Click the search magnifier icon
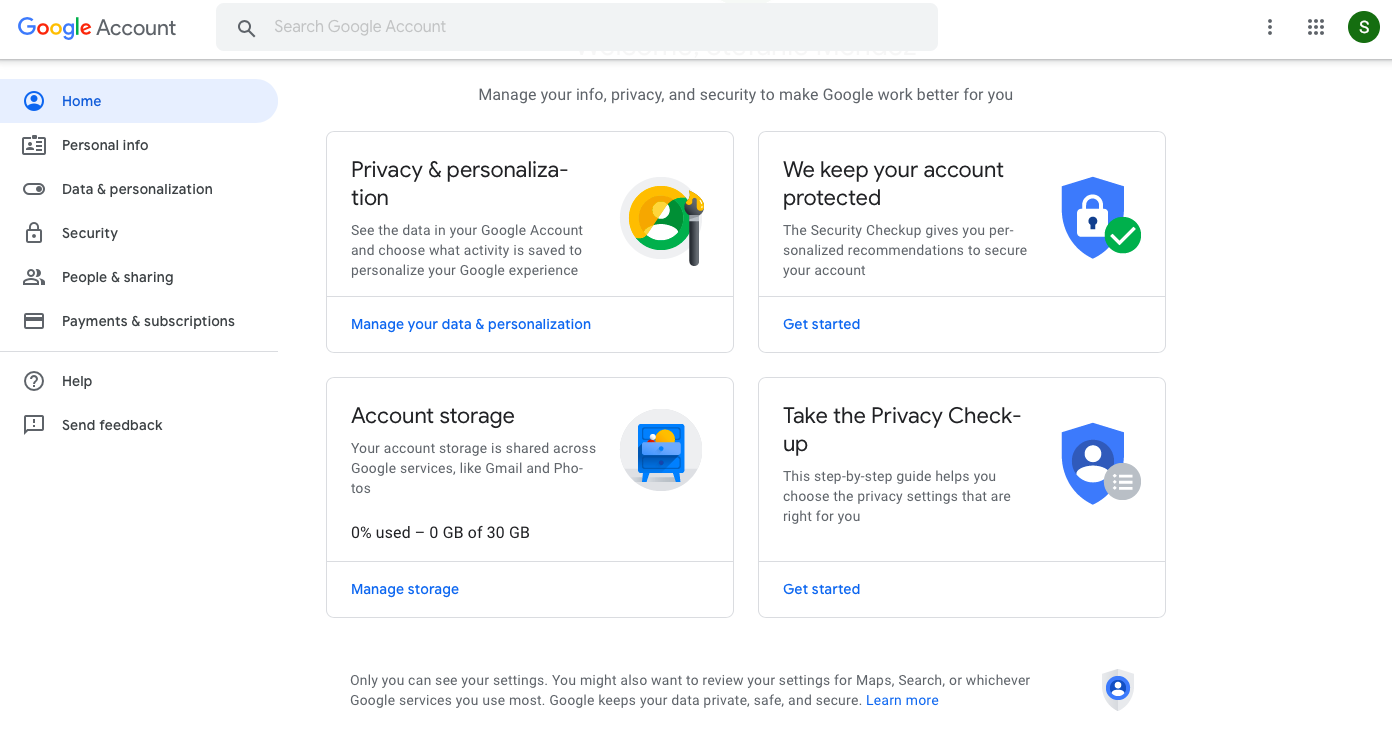The width and height of the screenshot is (1392, 744). pyautogui.click(x=246, y=28)
